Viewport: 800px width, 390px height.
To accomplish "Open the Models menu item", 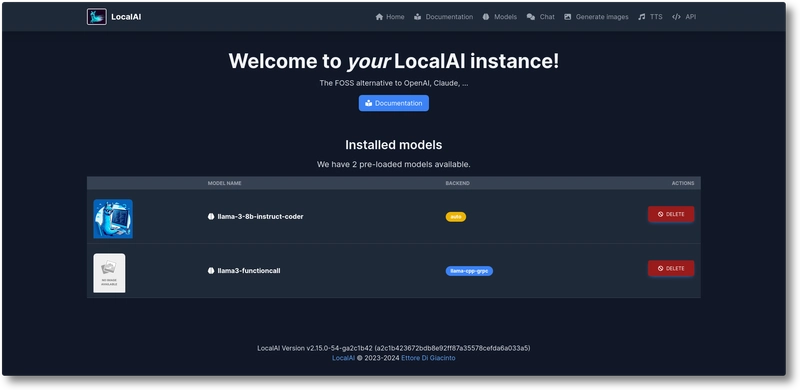I will pos(499,17).
